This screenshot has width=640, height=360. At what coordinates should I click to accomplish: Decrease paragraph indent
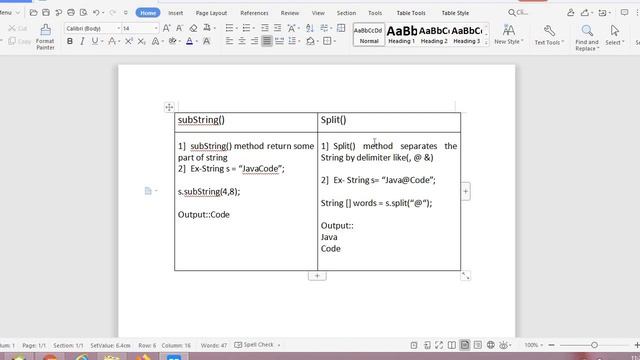(265, 28)
